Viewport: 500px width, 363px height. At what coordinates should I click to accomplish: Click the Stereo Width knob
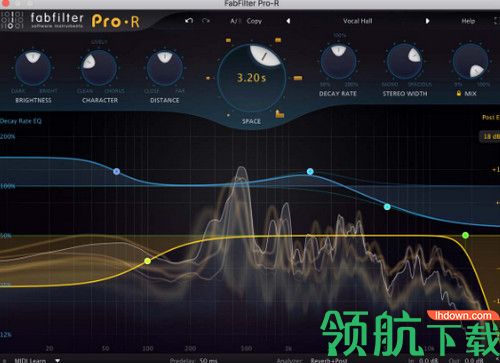(404, 62)
